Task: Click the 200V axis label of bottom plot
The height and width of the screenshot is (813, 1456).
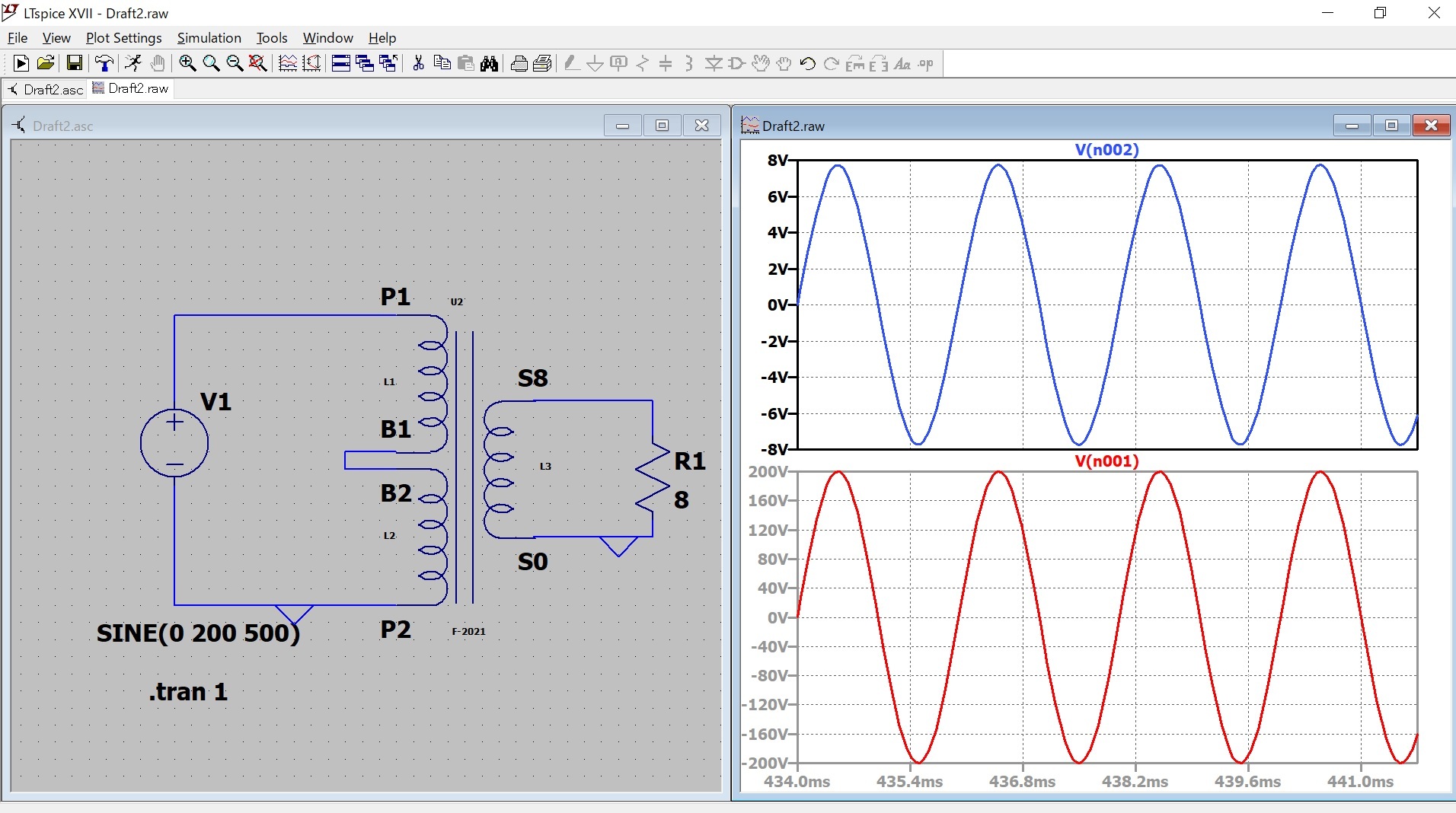Action: coord(768,471)
